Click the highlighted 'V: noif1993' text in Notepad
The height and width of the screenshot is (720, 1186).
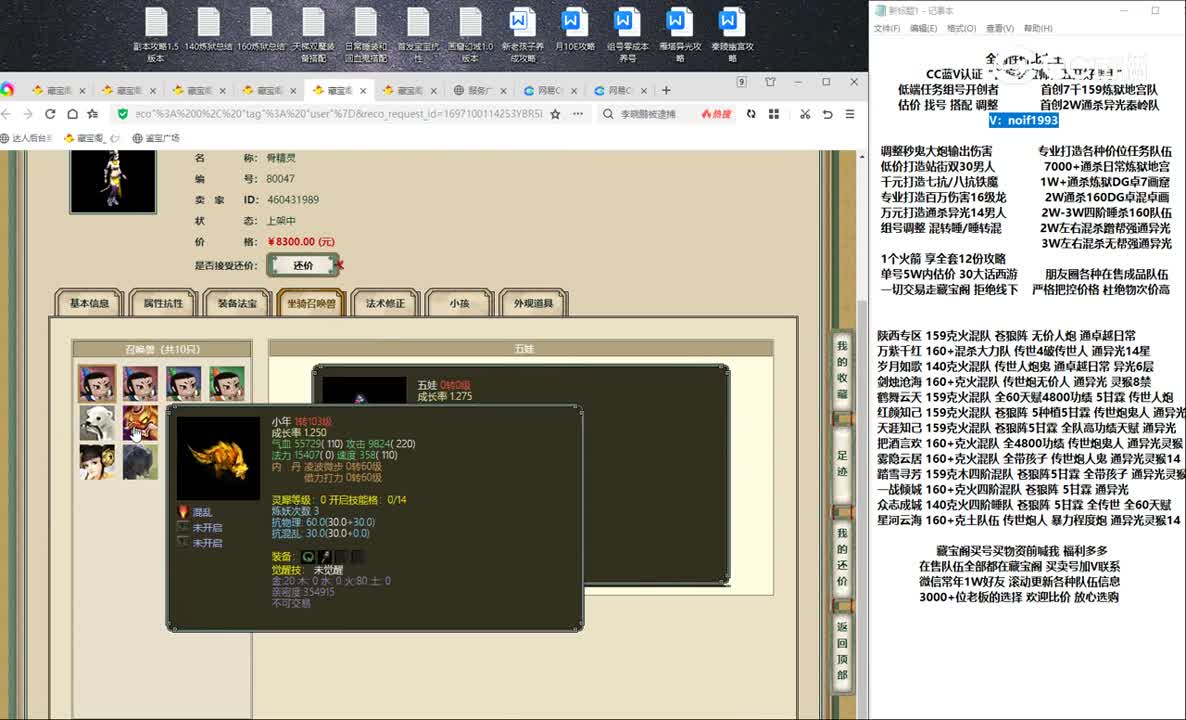(1023, 120)
